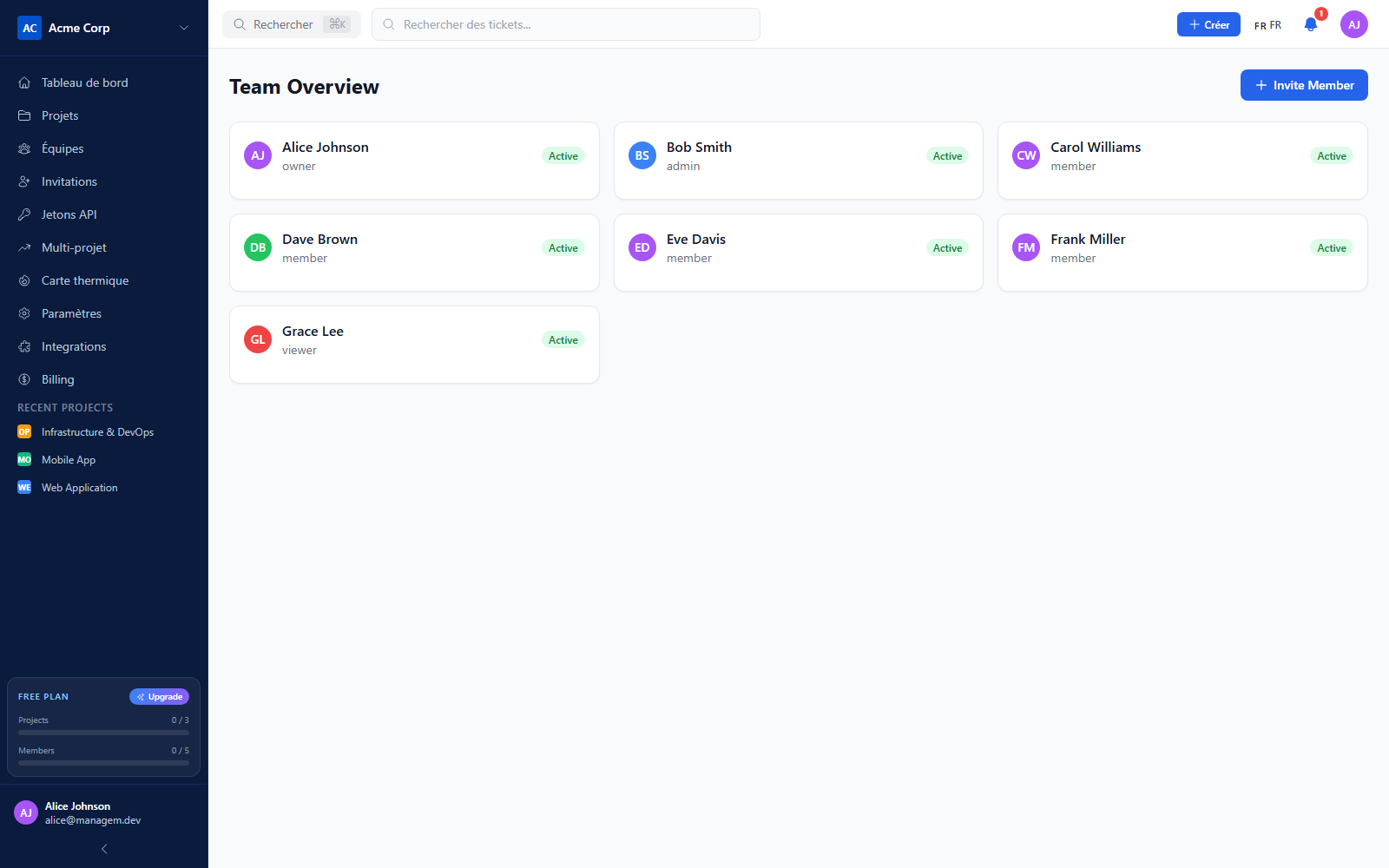Open Bob Smith member card
The width and height of the screenshot is (1389, 868).
click(x=799, y=161)
